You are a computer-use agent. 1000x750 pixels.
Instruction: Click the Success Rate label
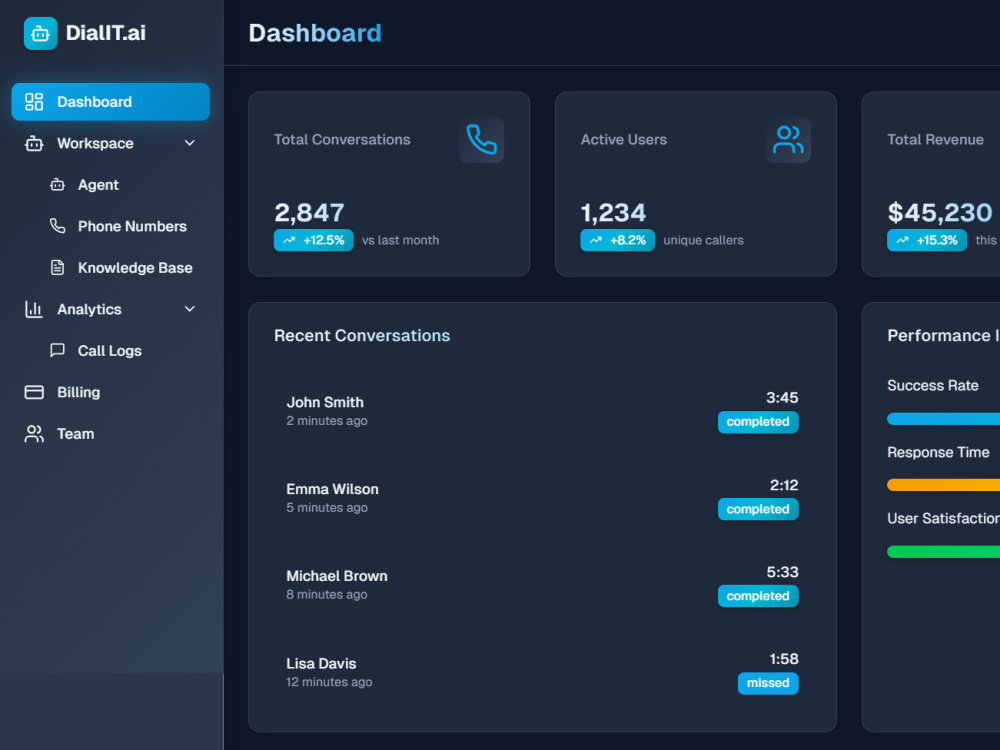[x=933, y=385]
